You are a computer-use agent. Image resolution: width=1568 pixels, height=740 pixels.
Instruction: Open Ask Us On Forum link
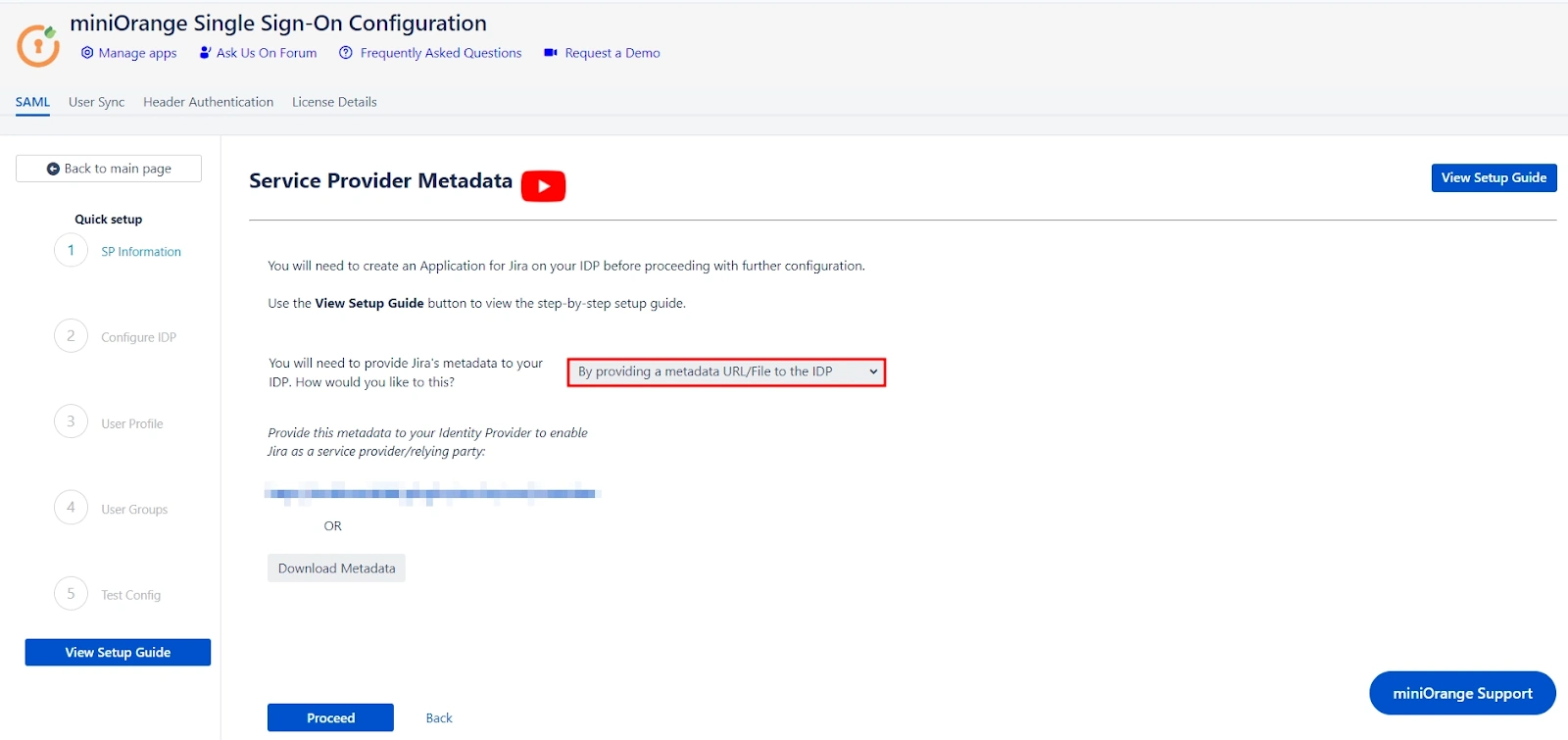pyautogui.click(x=267, y=53)
